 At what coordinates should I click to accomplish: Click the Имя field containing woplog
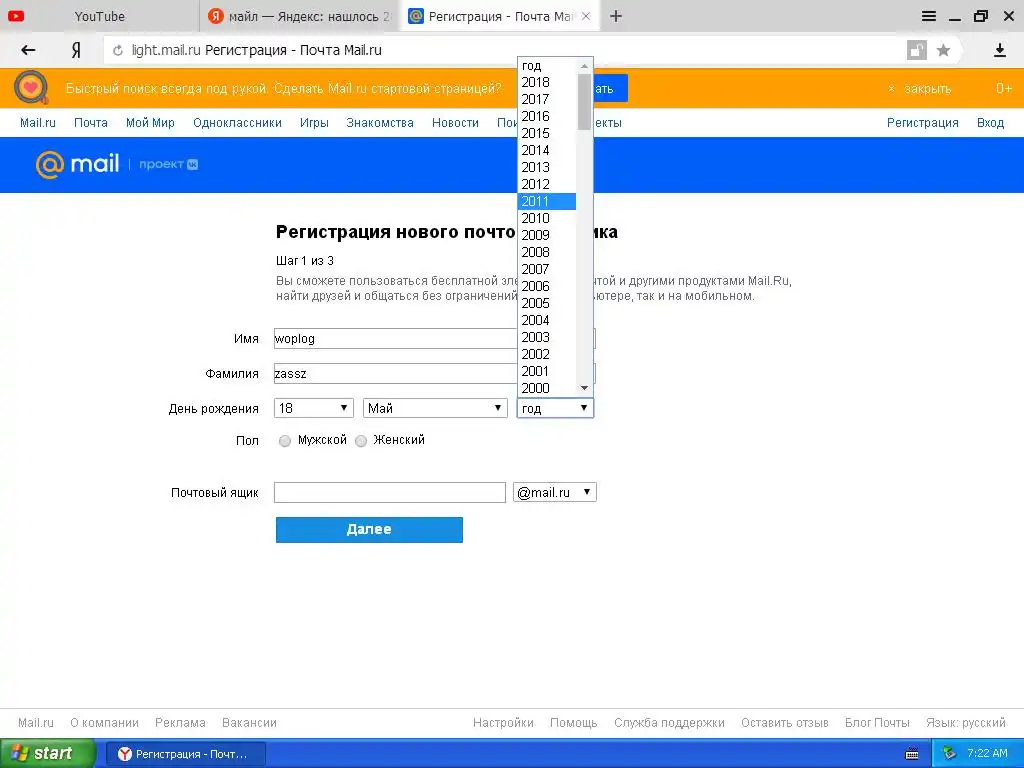[396, 338]
